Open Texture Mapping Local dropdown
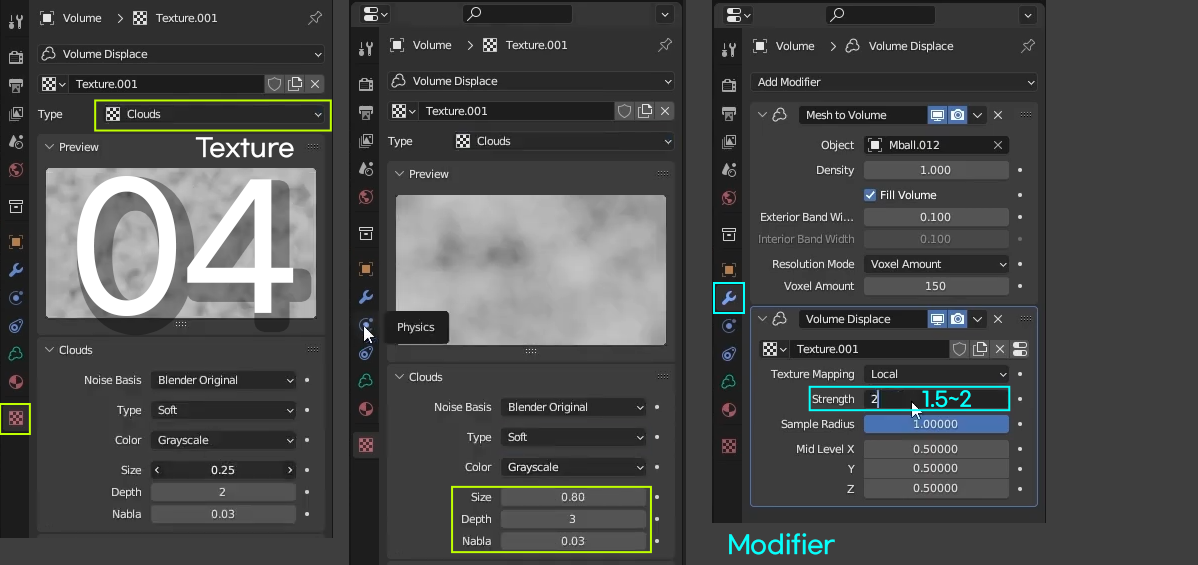Screen dimensions: 1198x565 (x=937, y=374)
